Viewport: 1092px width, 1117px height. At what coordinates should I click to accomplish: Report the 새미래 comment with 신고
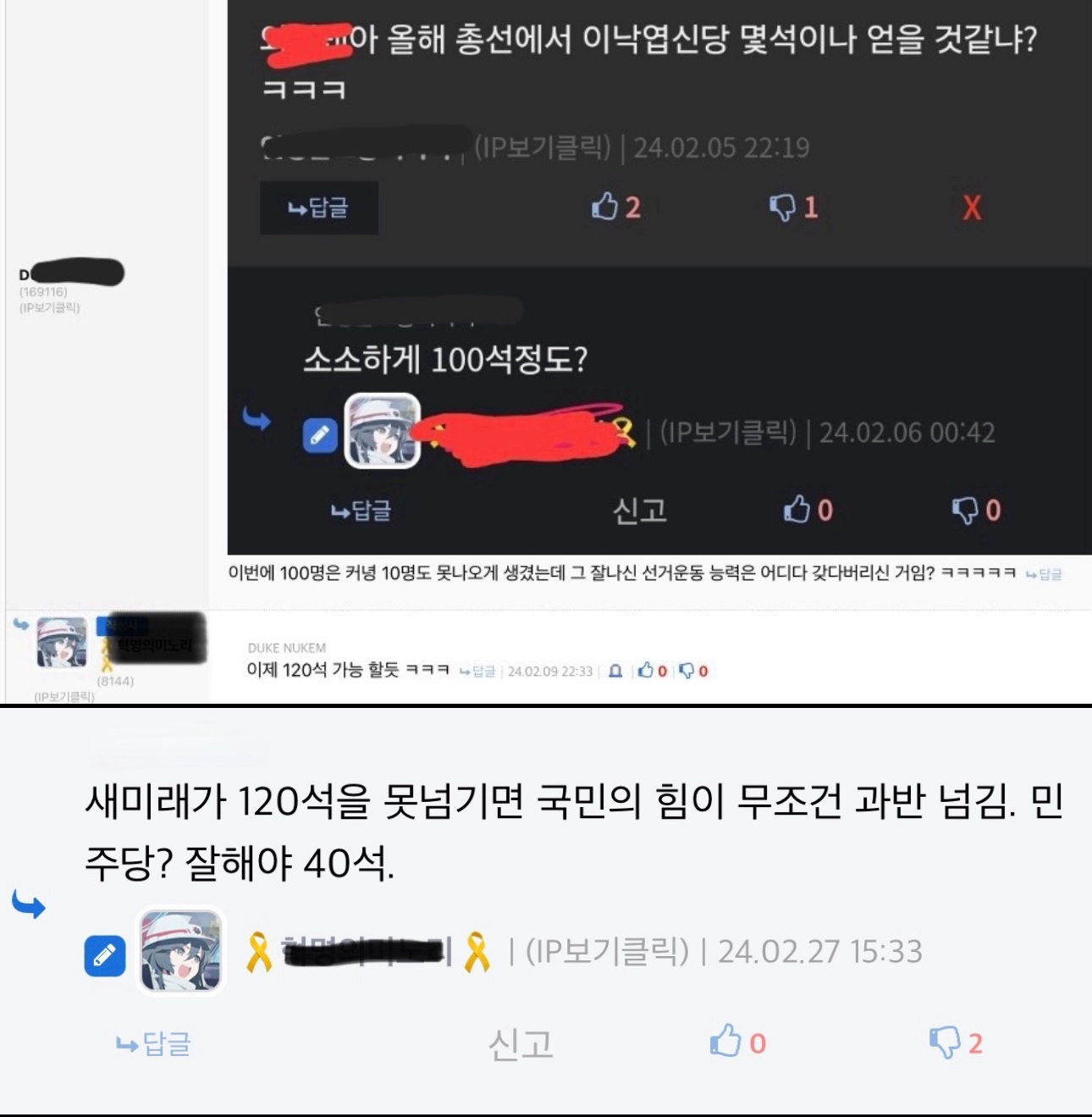521,1044
